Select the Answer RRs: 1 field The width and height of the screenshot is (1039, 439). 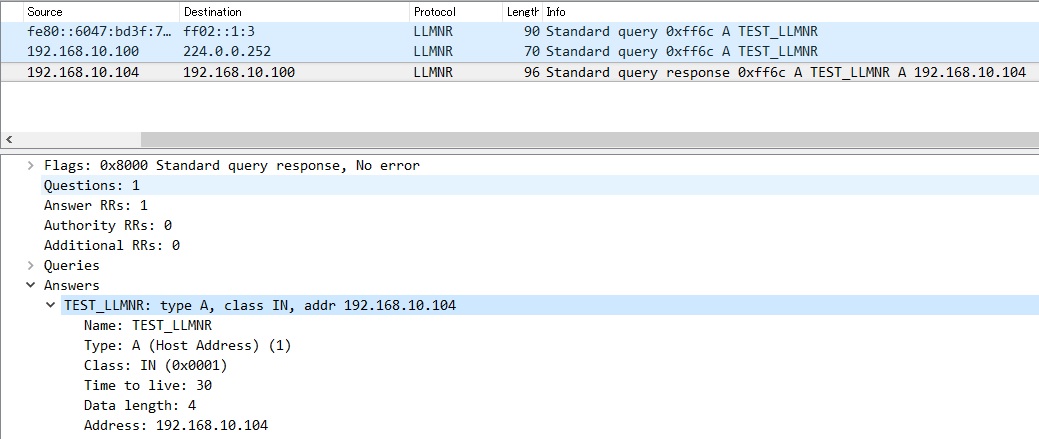click(95, 205)
